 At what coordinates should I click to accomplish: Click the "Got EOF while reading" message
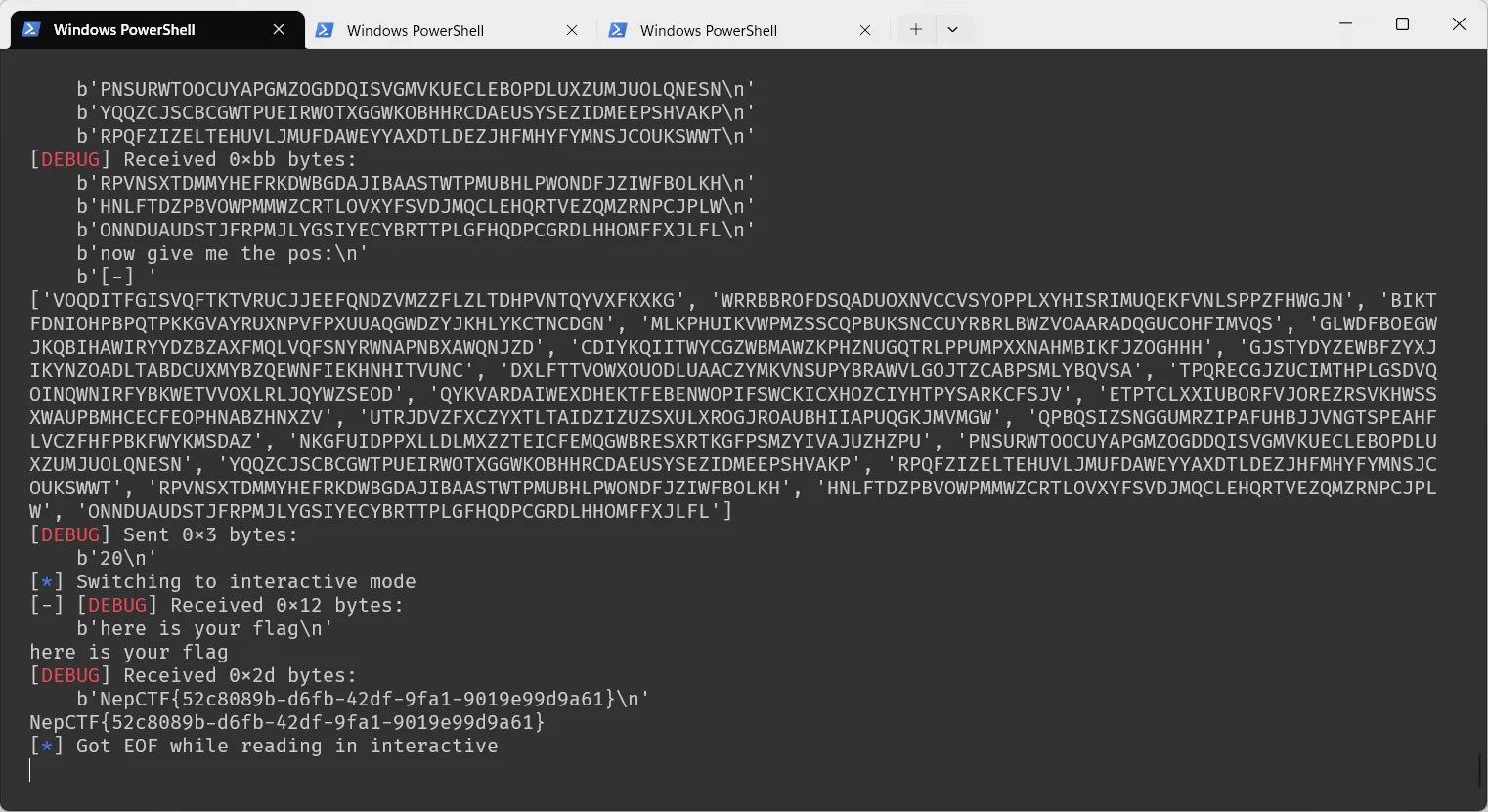click(286, 746)
